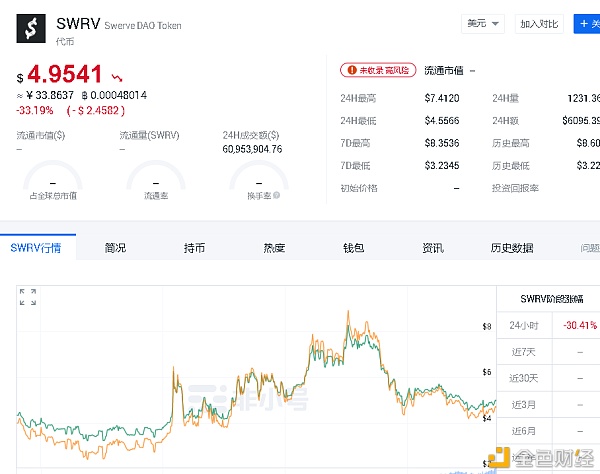
Task: Click the 初始价格 label
Action: click(x=359, y=188)
